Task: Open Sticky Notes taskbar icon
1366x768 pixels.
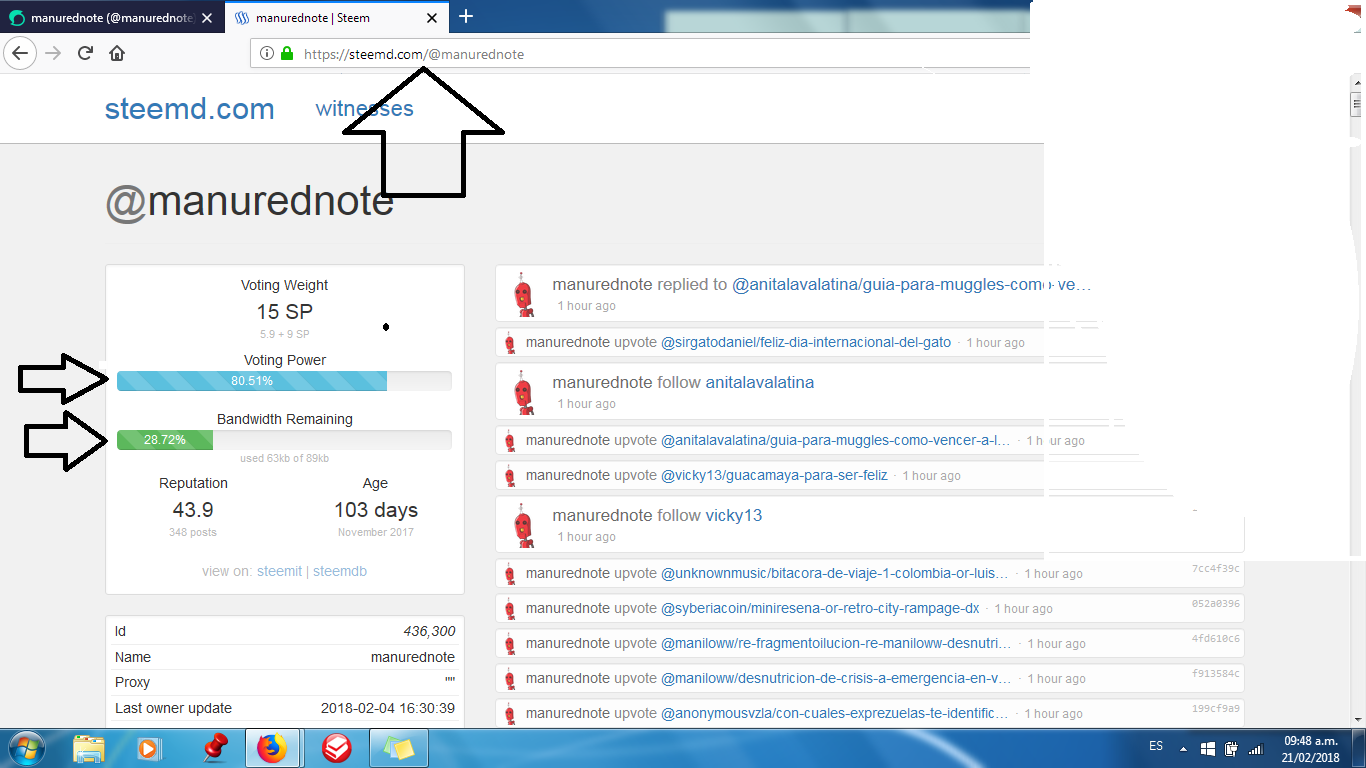Action: [399, 748]
